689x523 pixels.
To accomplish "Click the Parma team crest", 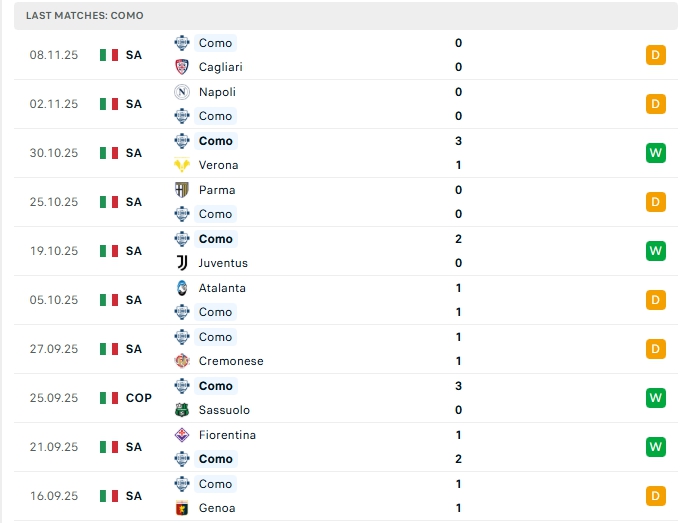I will [182, 189].
